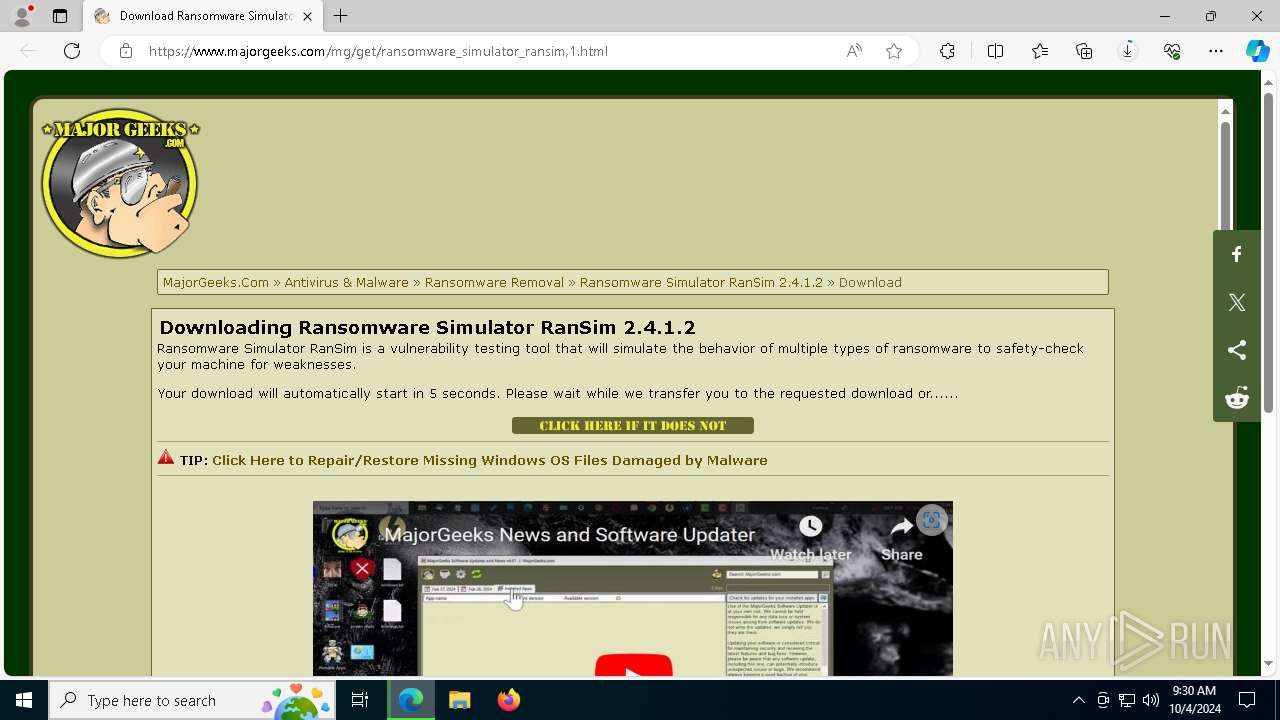Open the tab actions menu icon
This screenshot has width=1280, height=720.
[60, 16]
